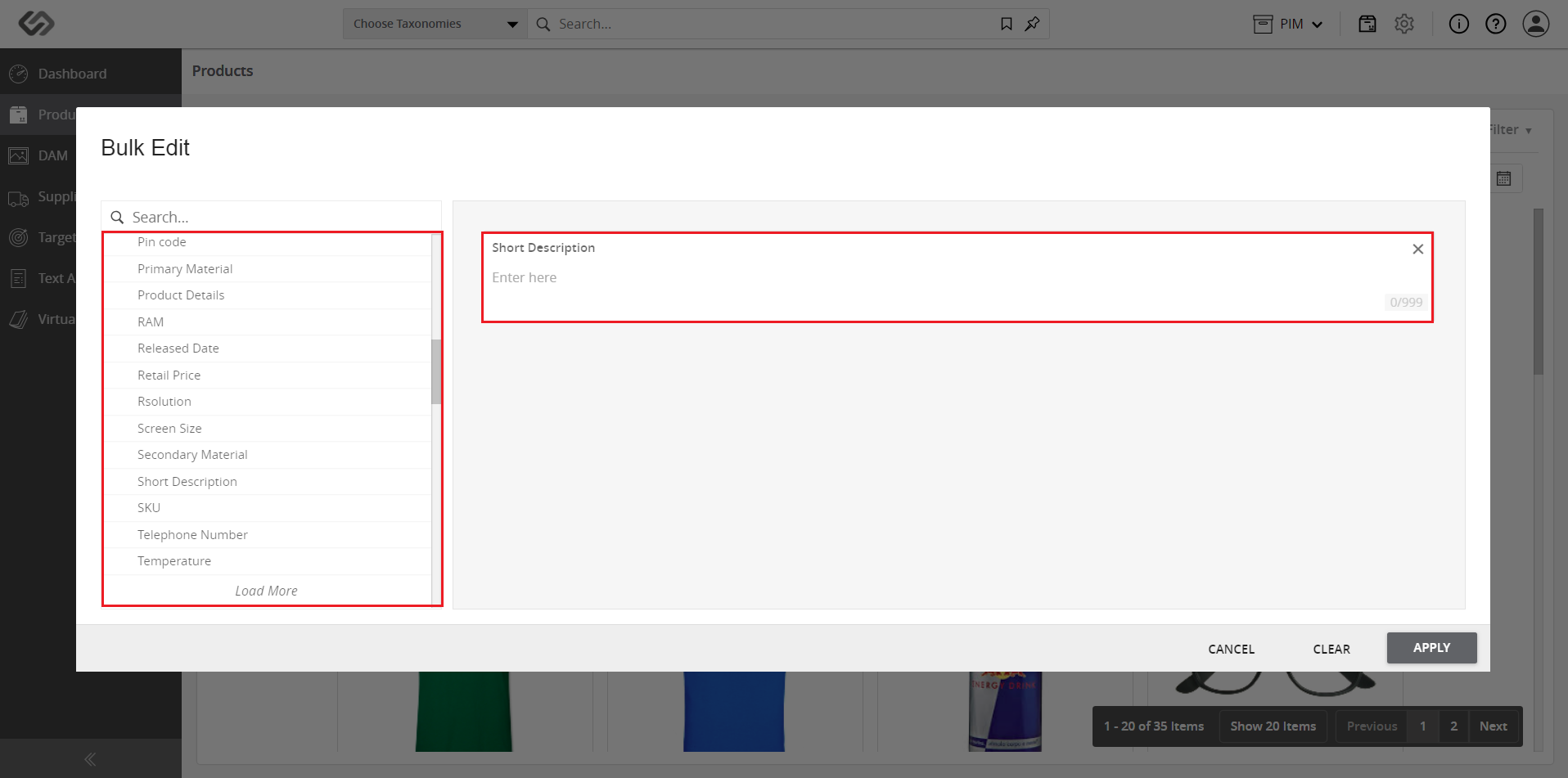Open Show 20 Items selector
1568x778 pixels.
point(1273,726)
